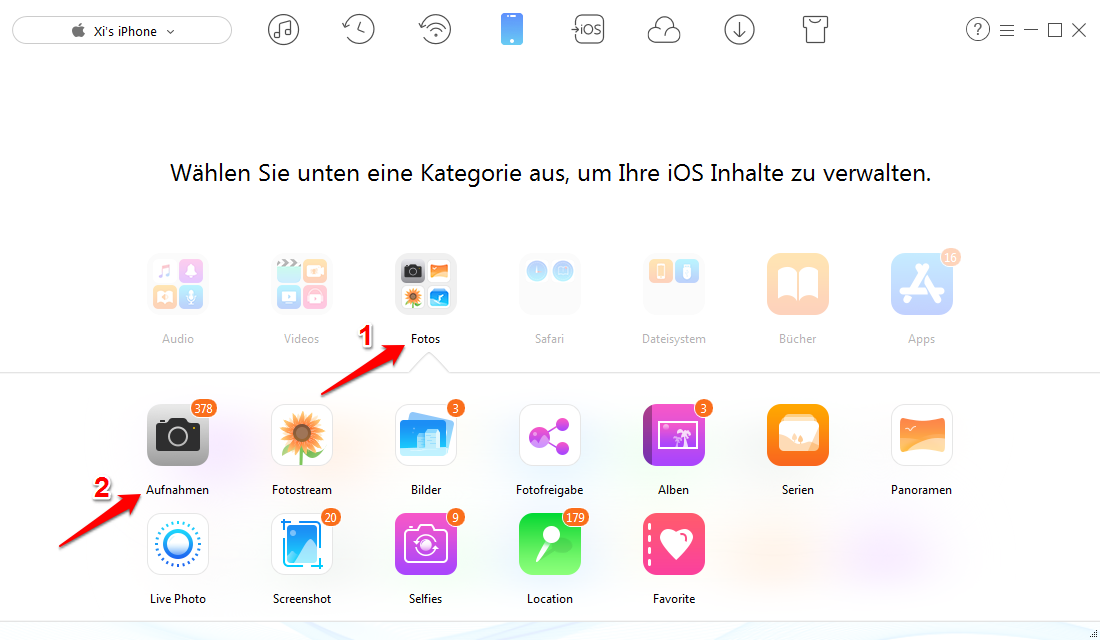Viewport: 1100px width, 640px height.
Task: Open the Bilder photo library icon
Action: (x=426, y=435)
